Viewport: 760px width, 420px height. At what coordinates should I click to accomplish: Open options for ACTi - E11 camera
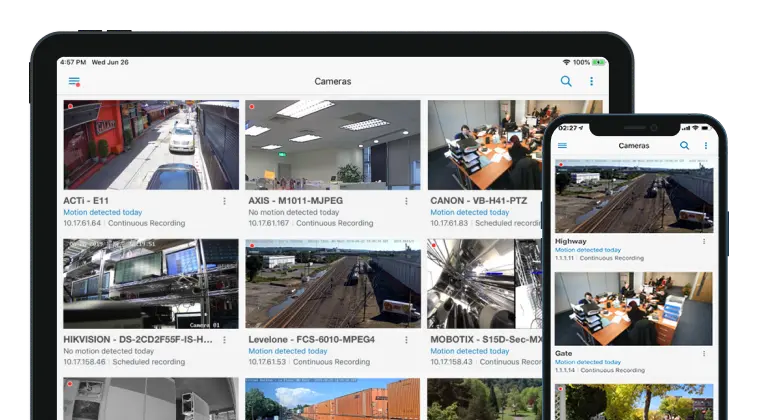click(224, 201)
